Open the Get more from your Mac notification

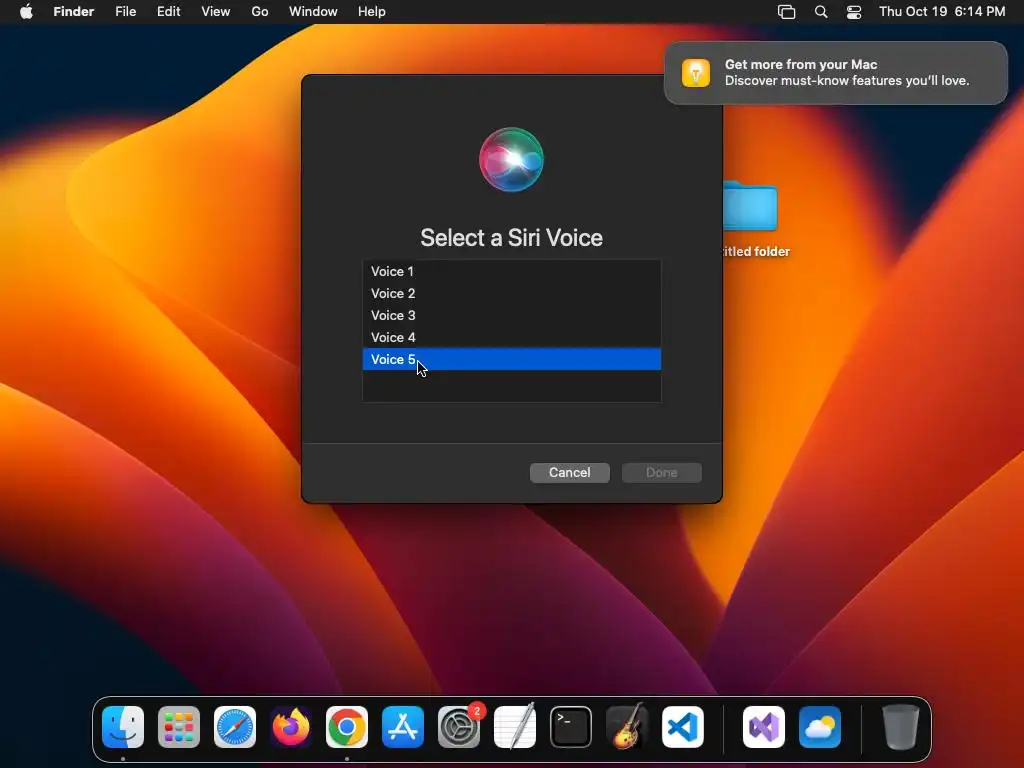tap(836, 72)
